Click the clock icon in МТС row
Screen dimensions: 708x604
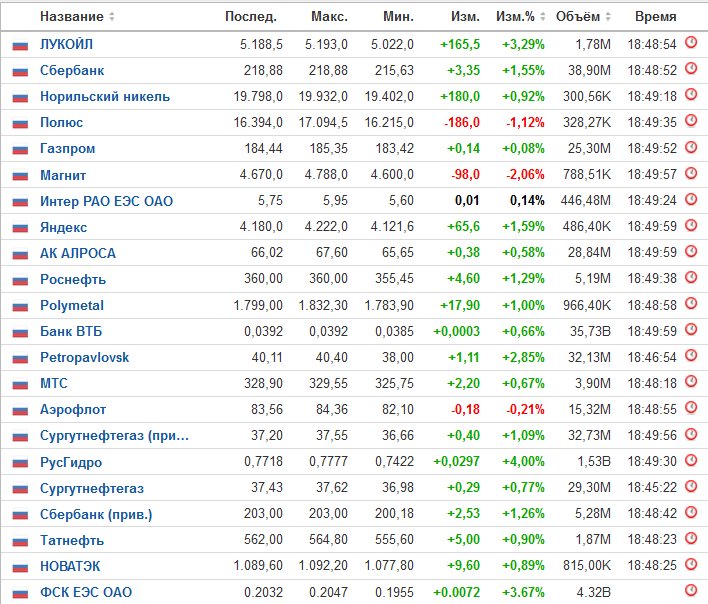691,381
